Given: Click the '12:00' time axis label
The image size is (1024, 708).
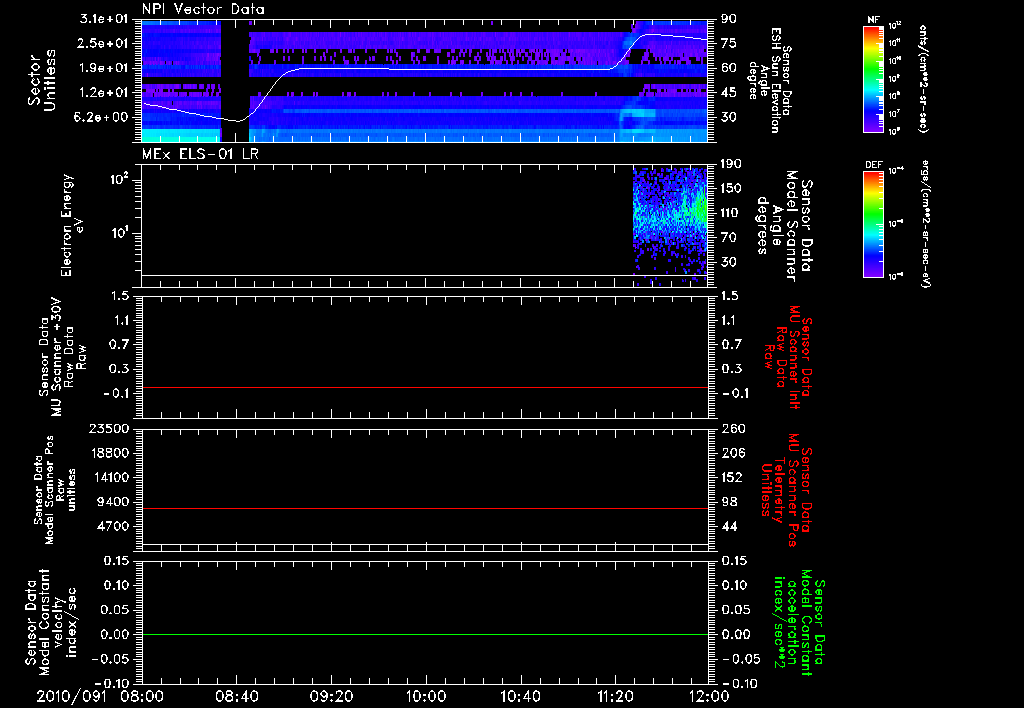Looking at the screenshot, I should point(709,696).
